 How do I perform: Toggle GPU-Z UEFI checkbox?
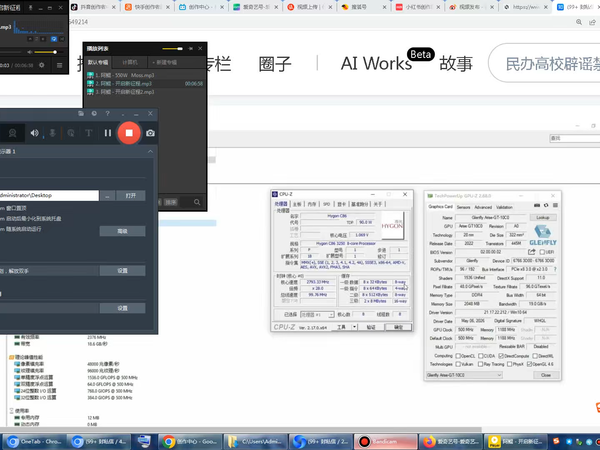542,252
